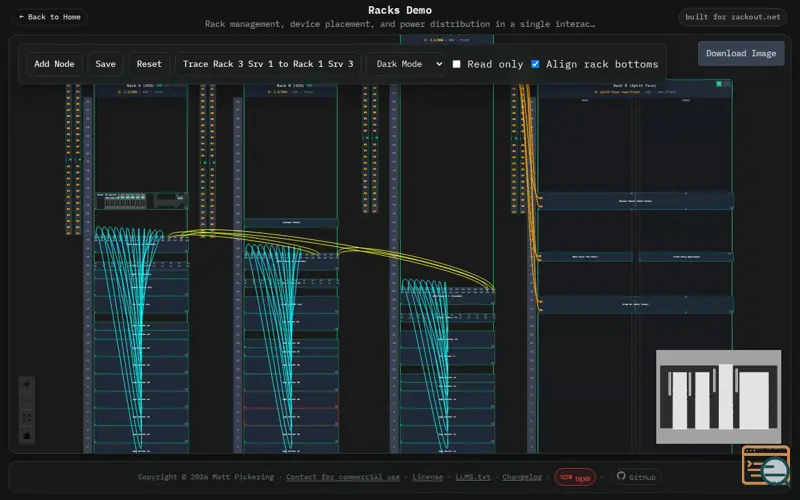Open the npm package badge
The image size is (800, 500).
[575, 477]
